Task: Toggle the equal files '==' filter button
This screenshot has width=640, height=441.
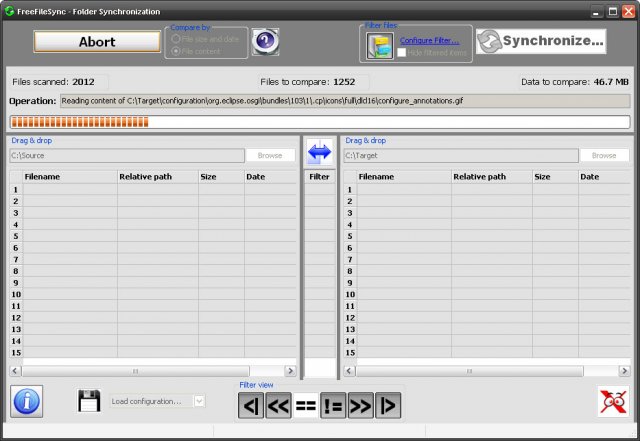Action: click(x=305, y=406)
